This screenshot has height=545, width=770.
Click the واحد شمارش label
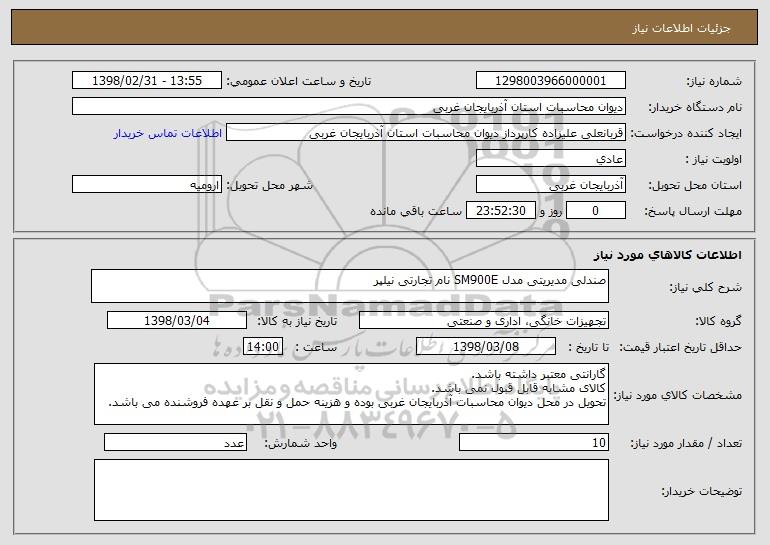(x=301, y=443)
